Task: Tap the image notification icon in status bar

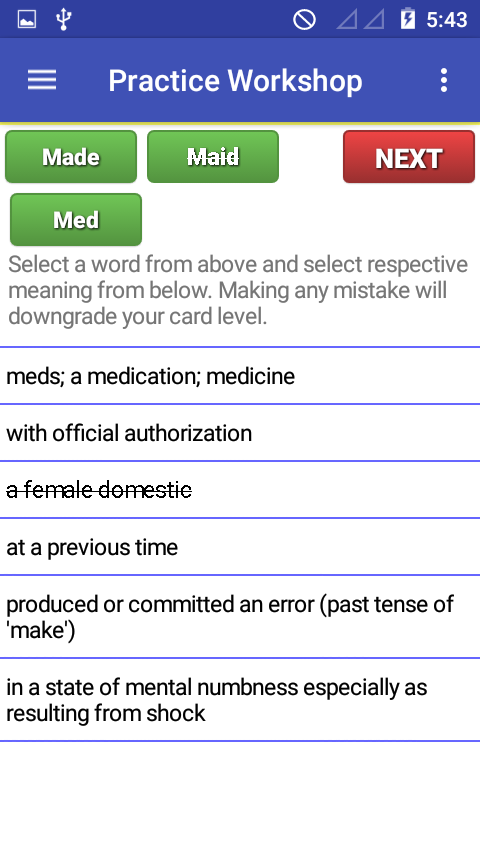Action: (x=27, y=20)
